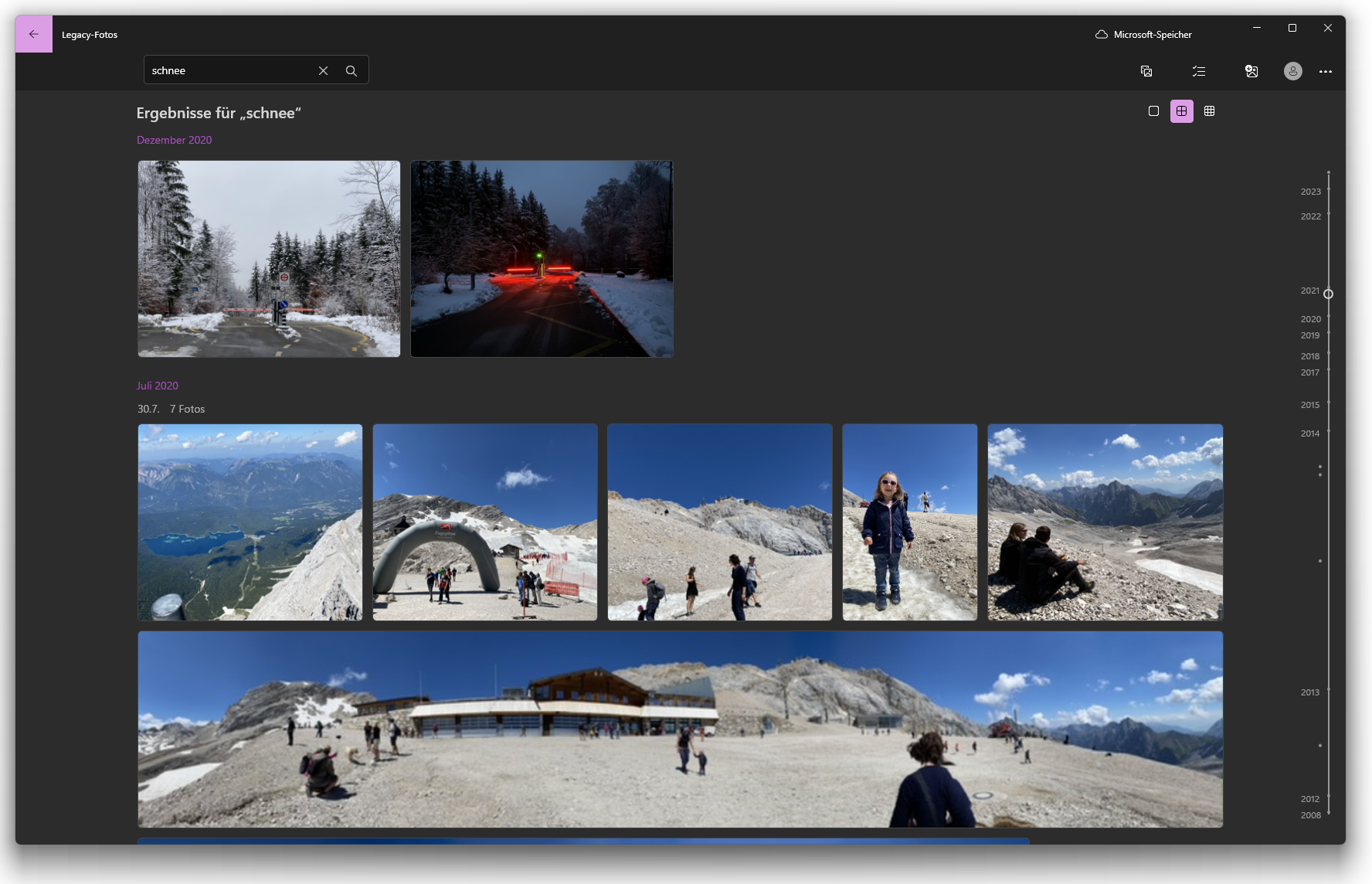This screenshot has height=884, width=1372.
Task: Open the photo with the inflatable arch
Action: pos(485,522)
